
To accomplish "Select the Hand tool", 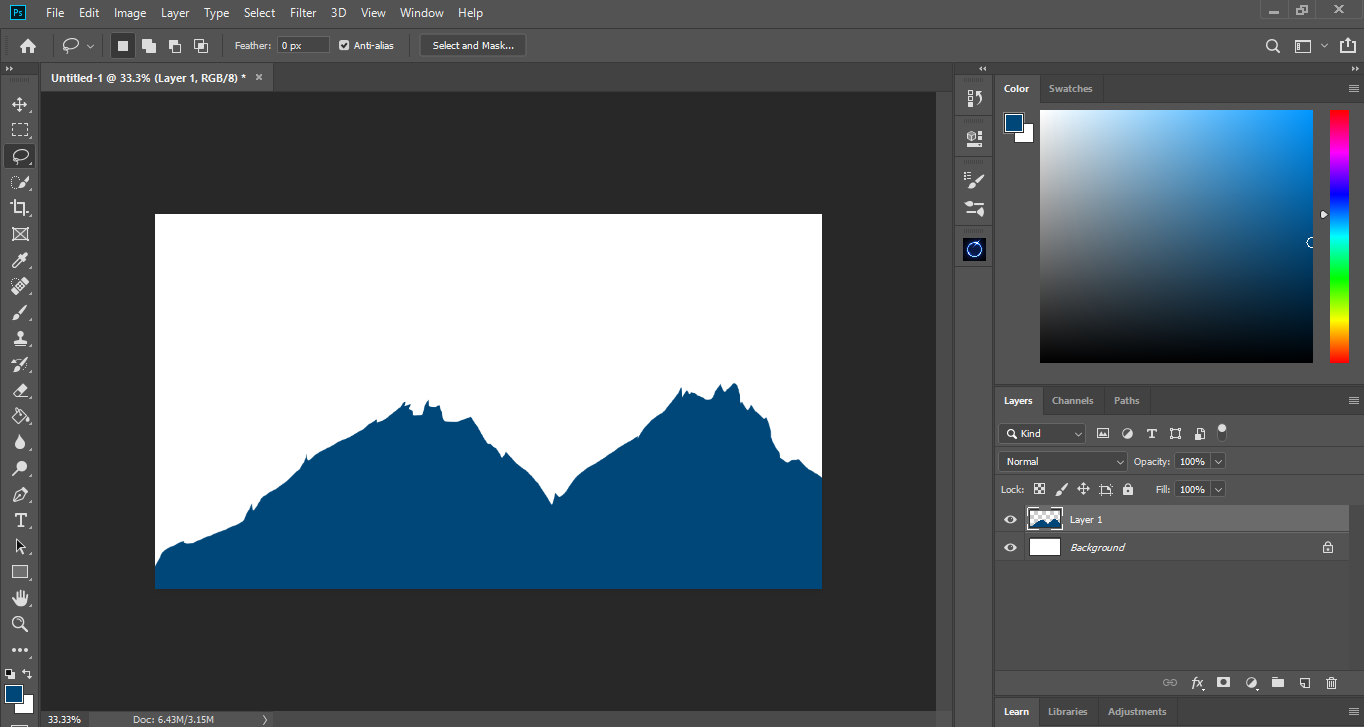I will [x=20, y=598].
